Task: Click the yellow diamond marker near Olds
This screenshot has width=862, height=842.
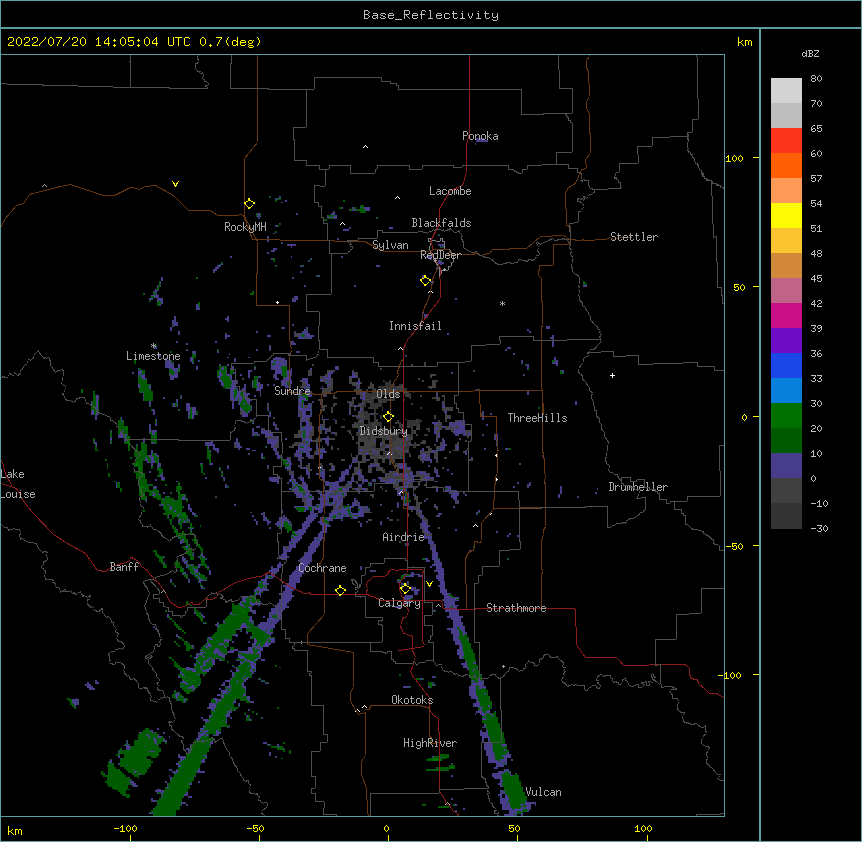Action: (x=388, y=417)
